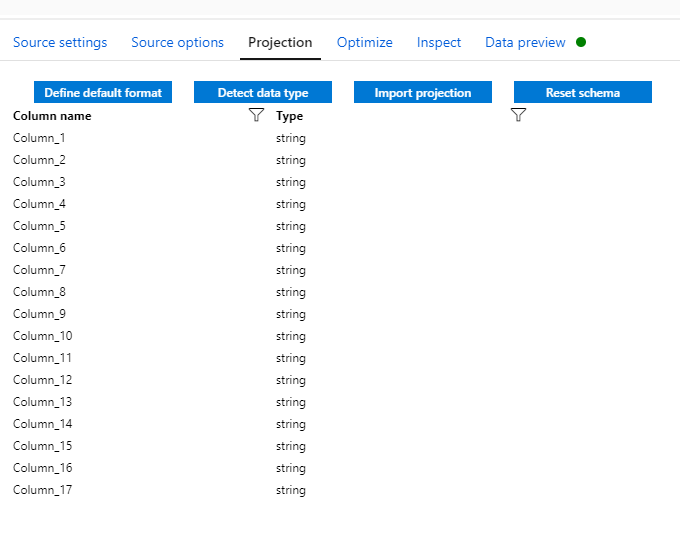Select the Column_1 row name

point(39,138)
